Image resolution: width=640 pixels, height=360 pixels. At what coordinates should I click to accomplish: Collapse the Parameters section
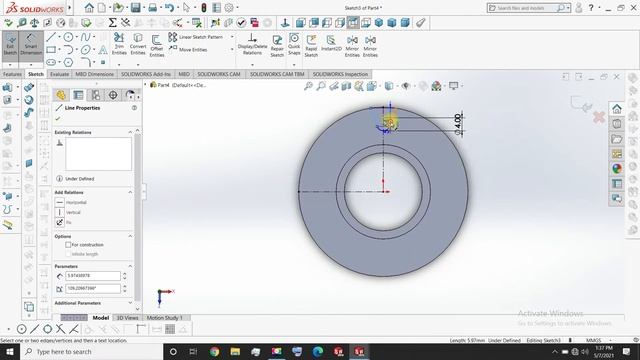point(130,266)
